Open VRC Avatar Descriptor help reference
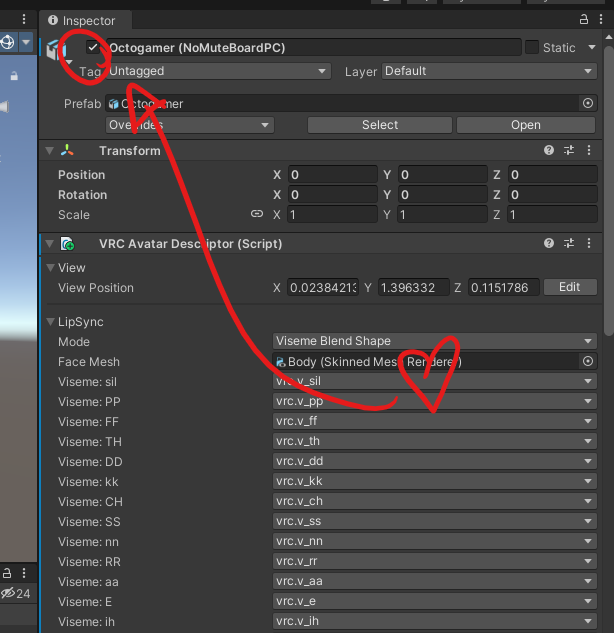The width and height of the screenshot is (614, 633). pyautogui.click(x=549, y=243)
